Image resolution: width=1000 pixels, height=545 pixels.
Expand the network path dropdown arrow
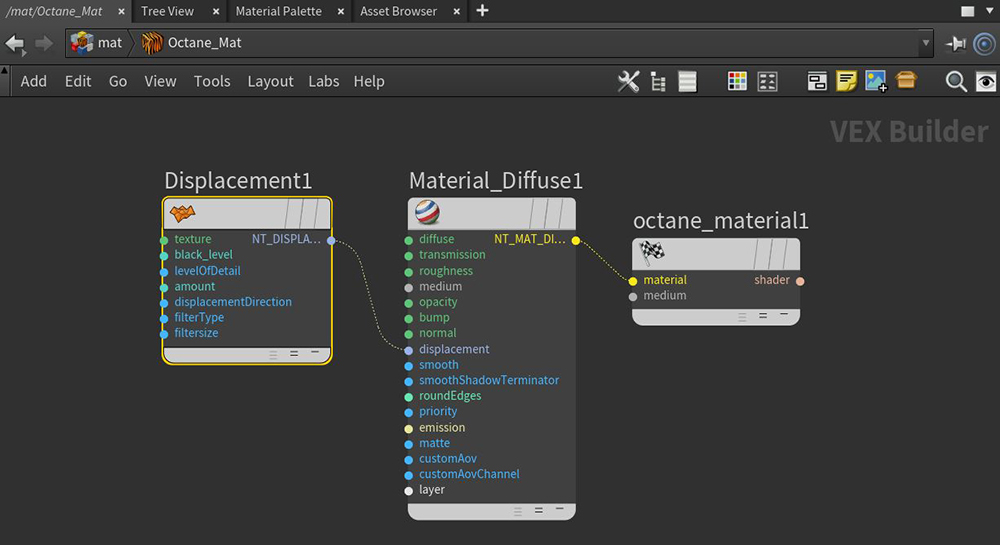pos(926,43)
